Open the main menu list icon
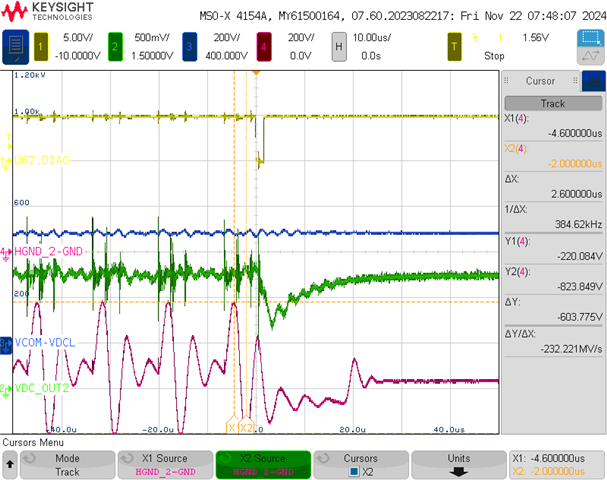 click(x=15, y=46)
